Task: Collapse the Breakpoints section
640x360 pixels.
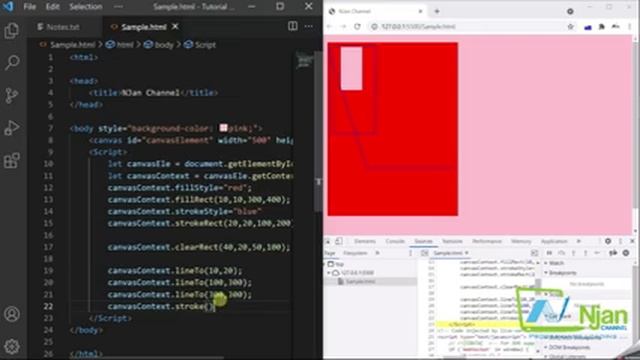Action: 560,273
